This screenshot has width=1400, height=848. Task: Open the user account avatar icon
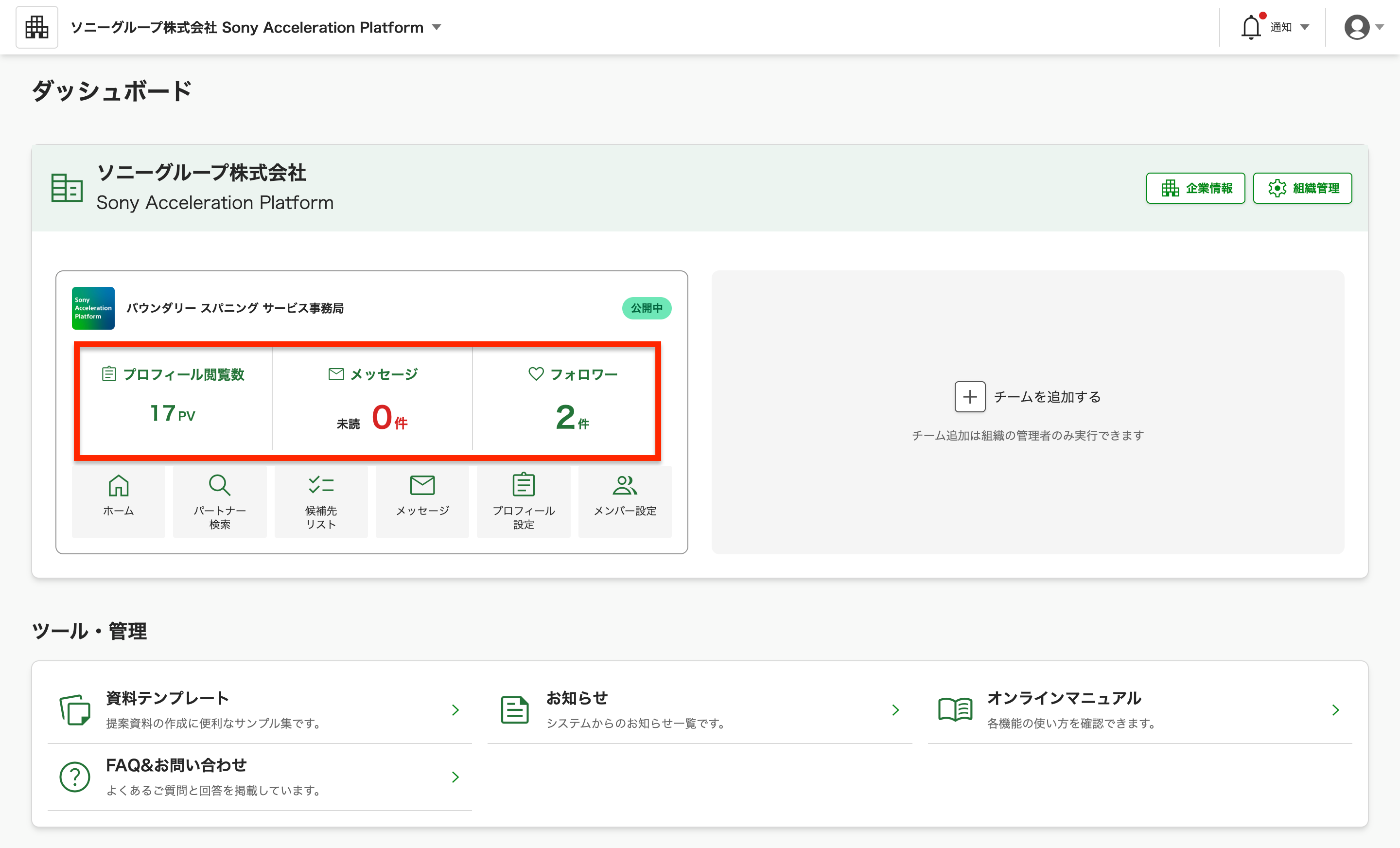coord(1357,26)
